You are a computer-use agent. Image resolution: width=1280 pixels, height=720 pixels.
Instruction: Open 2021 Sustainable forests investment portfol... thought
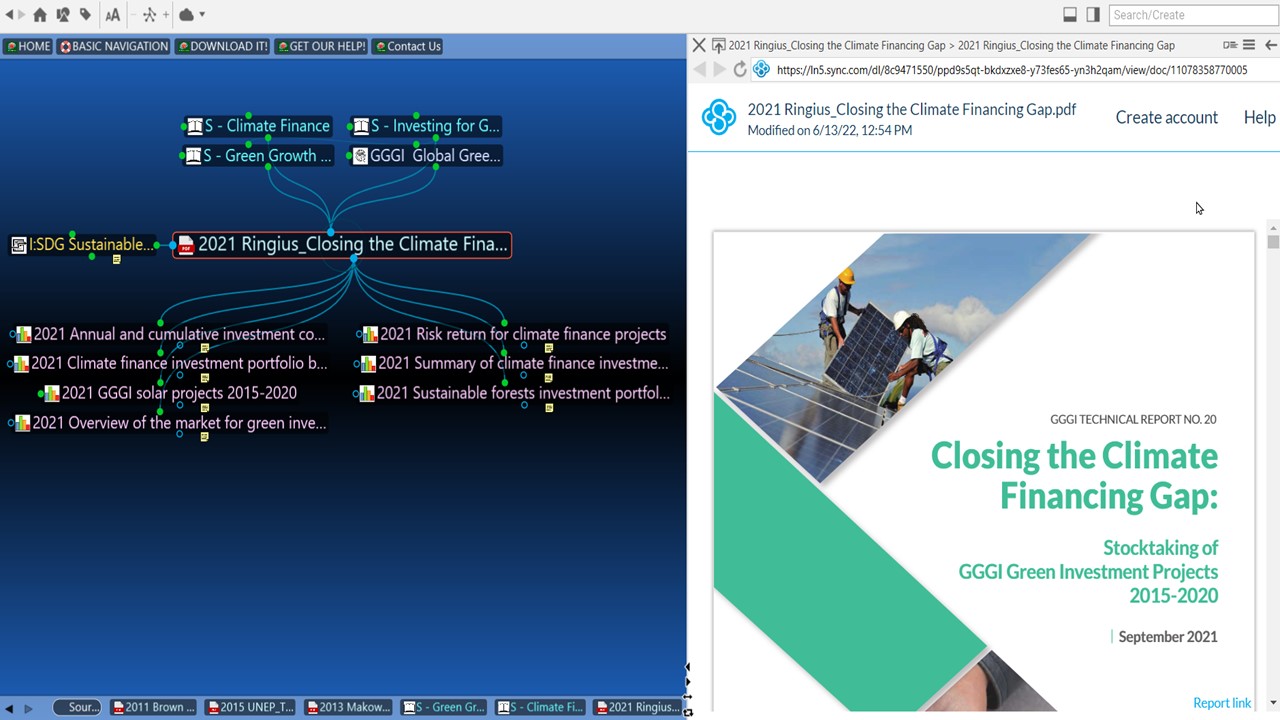pos(514,393)
